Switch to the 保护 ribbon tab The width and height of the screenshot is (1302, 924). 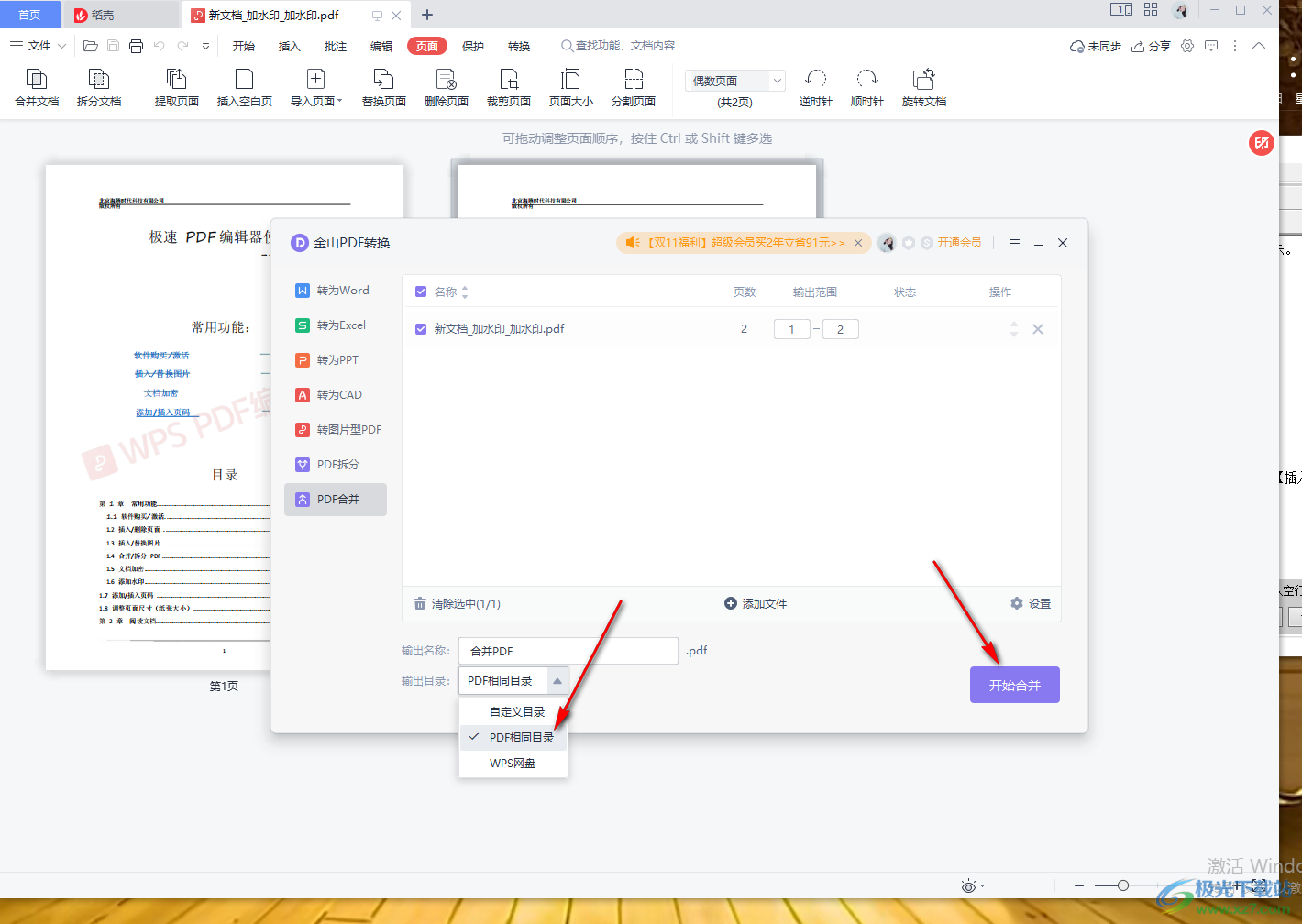(472, 46)
